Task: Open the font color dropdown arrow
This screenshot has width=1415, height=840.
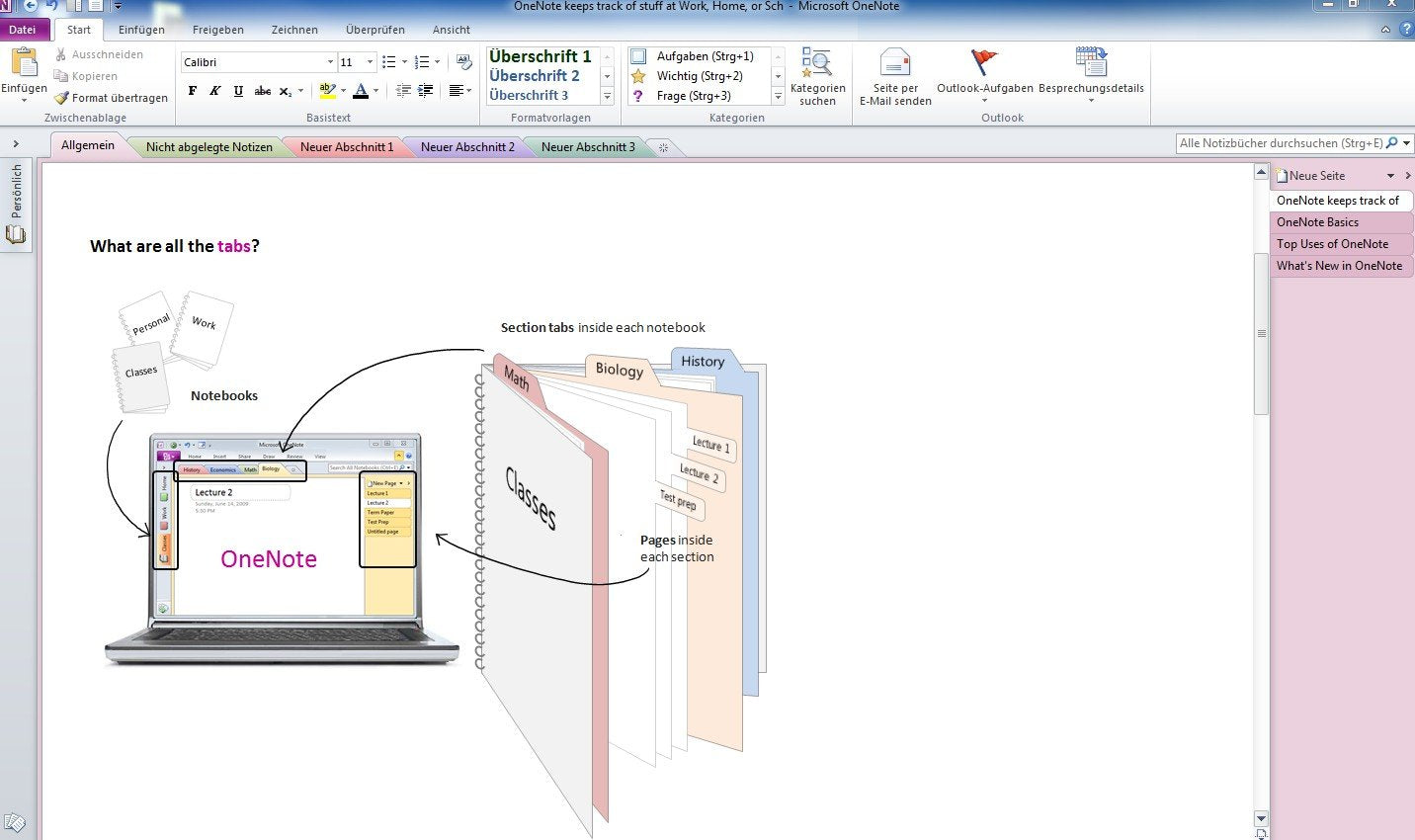Action: point(375,91)
